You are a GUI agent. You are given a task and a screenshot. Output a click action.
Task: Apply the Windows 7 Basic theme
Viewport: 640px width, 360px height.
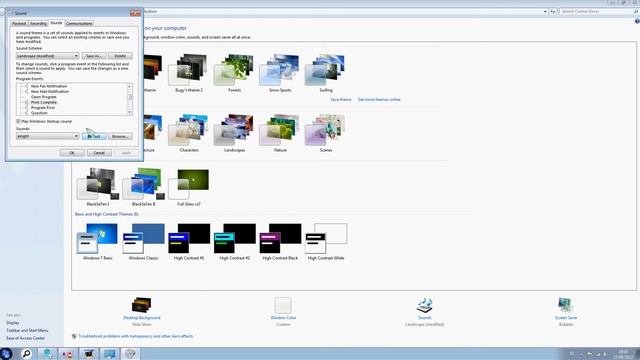click(x=98, y=242)
